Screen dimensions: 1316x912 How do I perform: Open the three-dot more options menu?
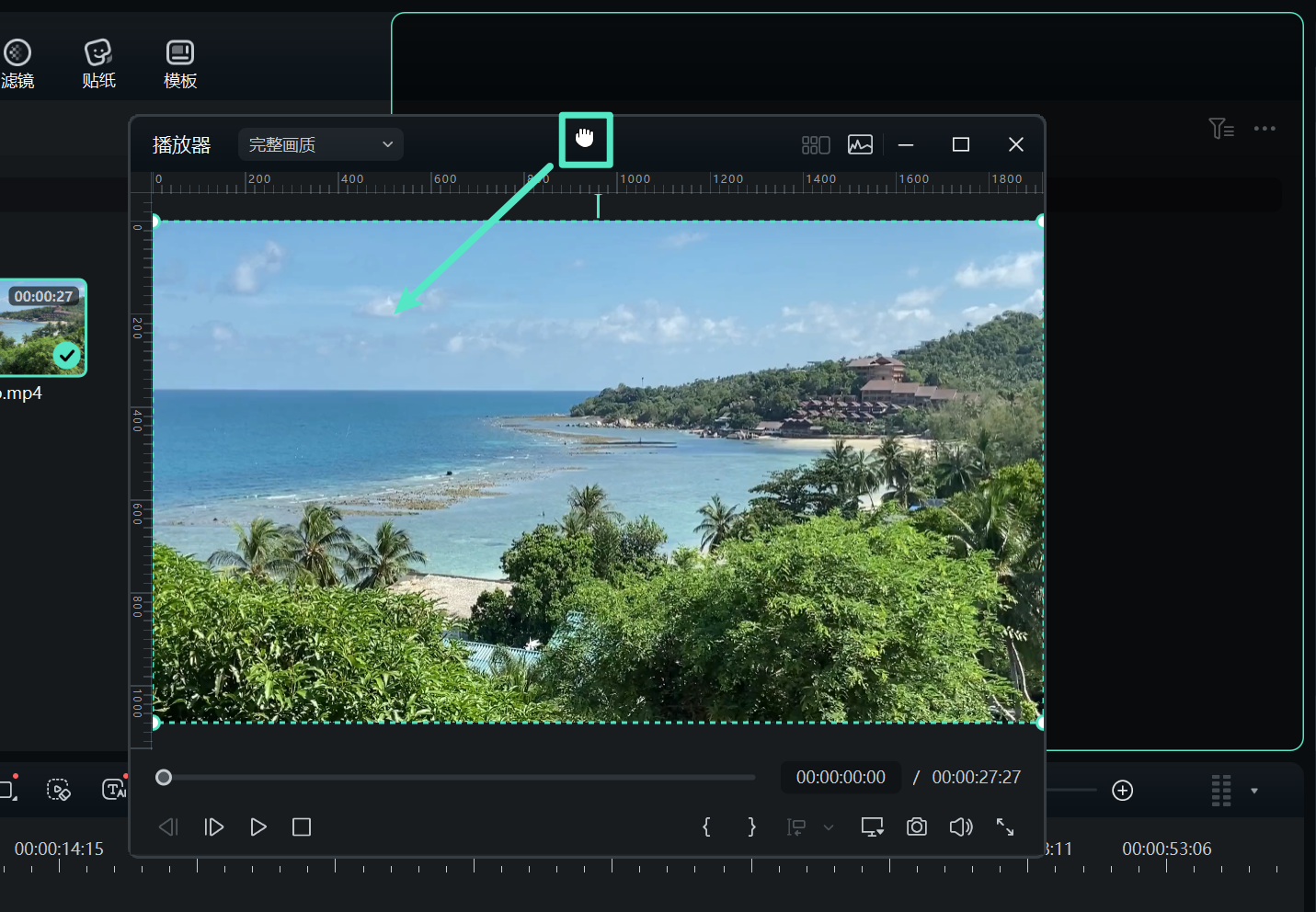[x=1265, y=129]
